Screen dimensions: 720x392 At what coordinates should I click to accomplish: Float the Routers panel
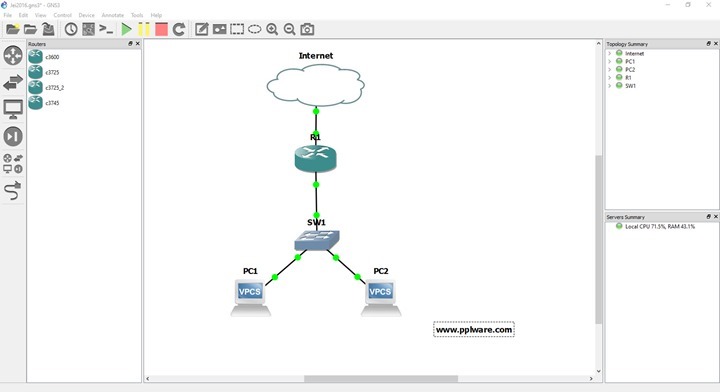[130, 44]
